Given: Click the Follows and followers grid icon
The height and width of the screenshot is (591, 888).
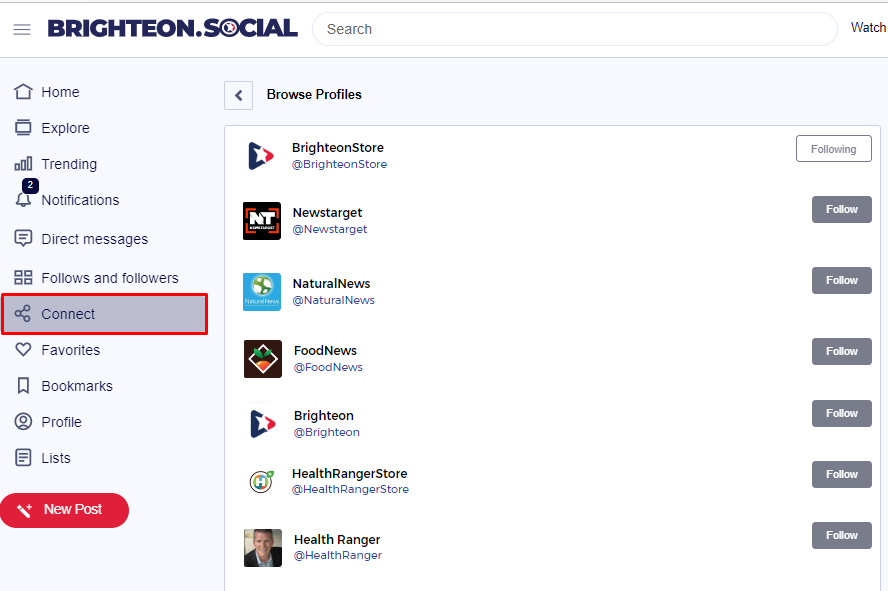Looking at the screenshot, I should [23, 277].
